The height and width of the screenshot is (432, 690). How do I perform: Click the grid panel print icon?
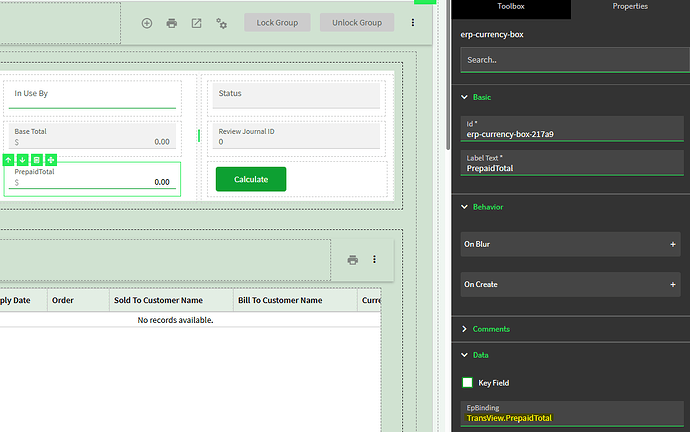[x=352, y=260]
